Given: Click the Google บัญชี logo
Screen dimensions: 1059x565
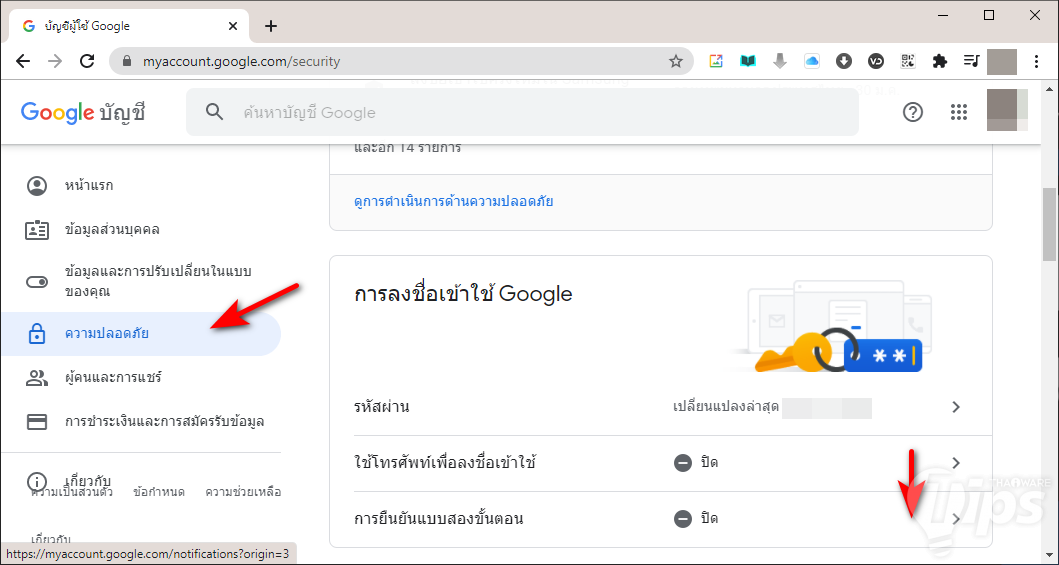Looking at the screenshot, I should tap(83, 112).
